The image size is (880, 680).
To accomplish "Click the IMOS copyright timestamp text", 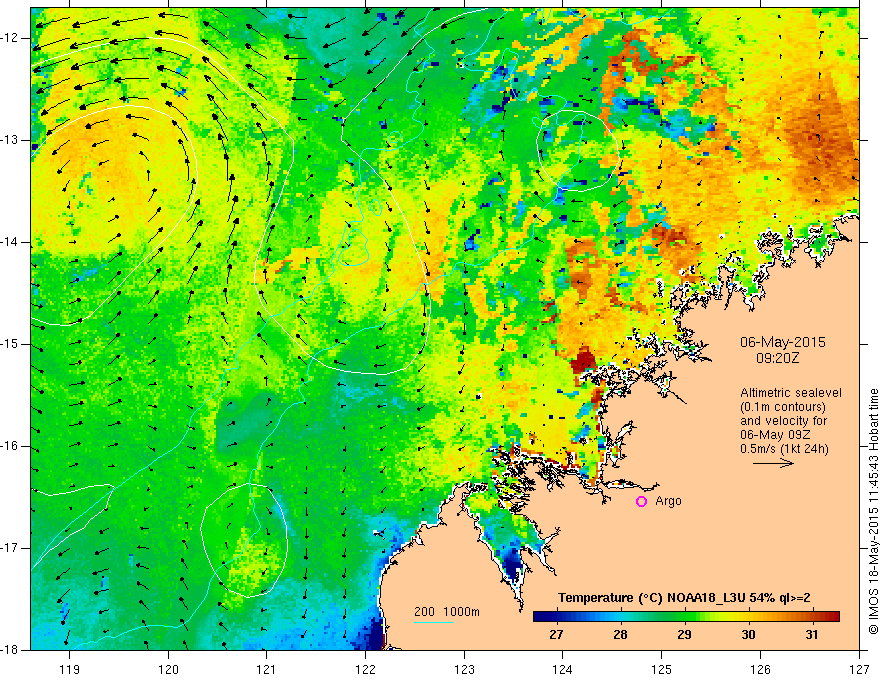I will pyautogui.click(x=873, y=512).
